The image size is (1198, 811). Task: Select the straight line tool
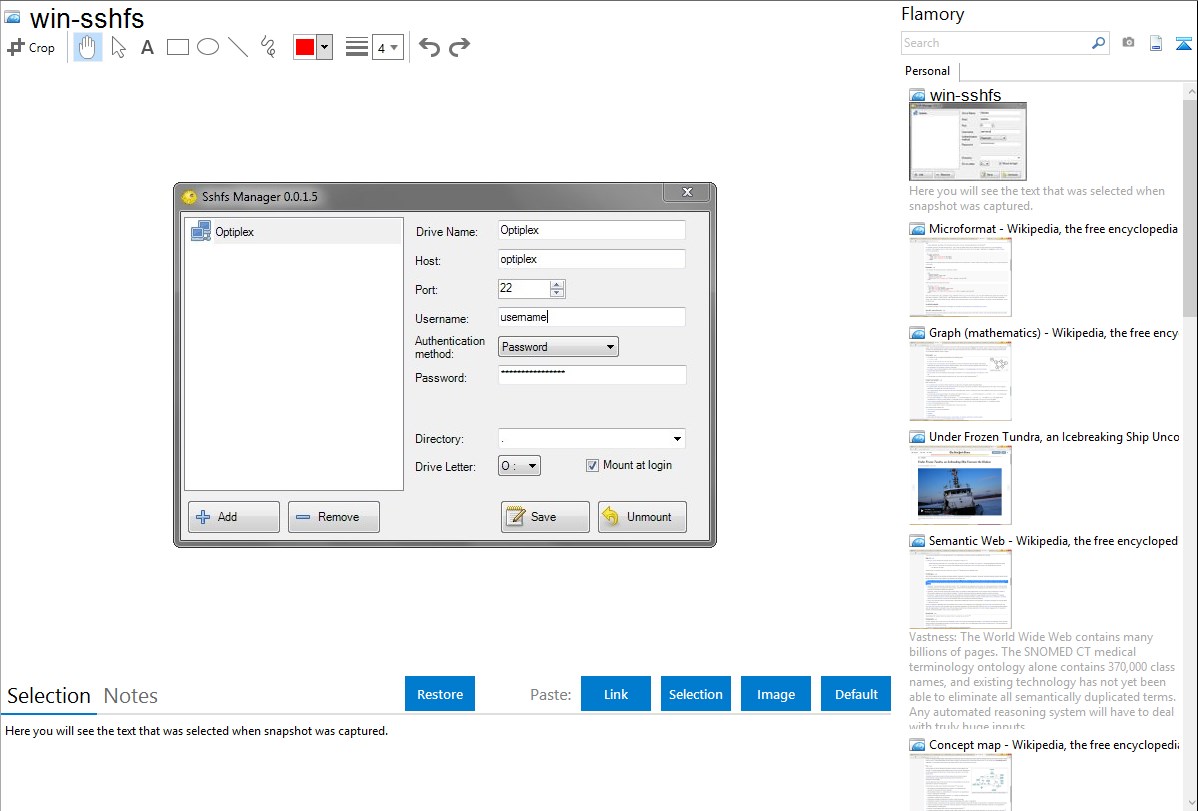(238, 47)
